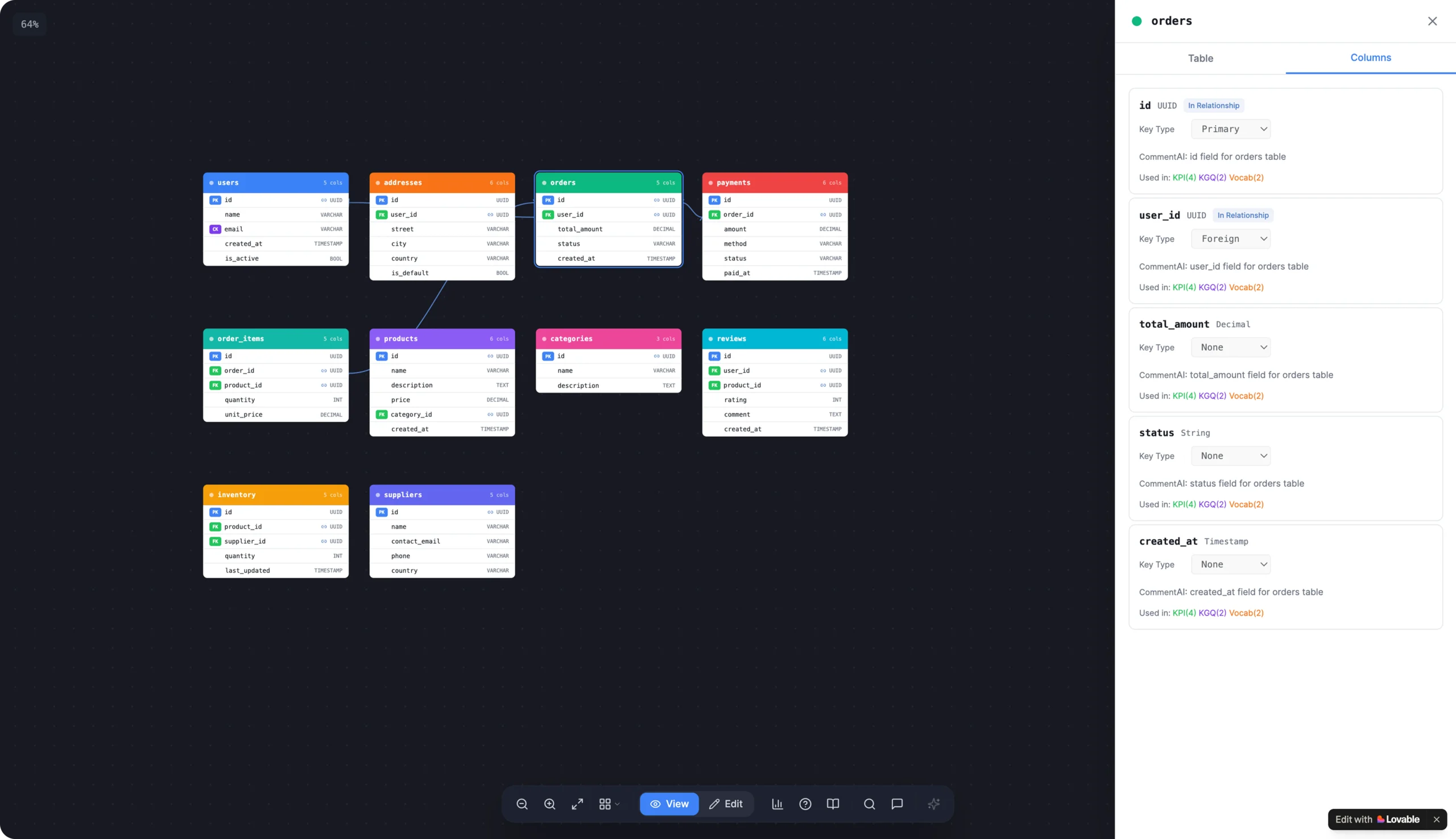Screen dimensions: 1456x839
Task: Click KPI(4) link under id column
Action: 1184,177
